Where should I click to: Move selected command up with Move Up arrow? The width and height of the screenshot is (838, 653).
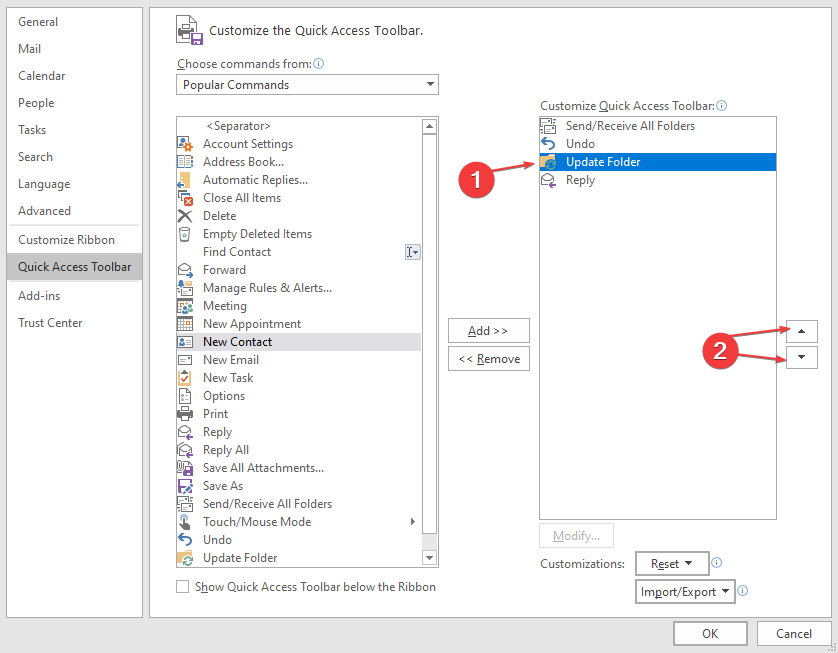801,331
